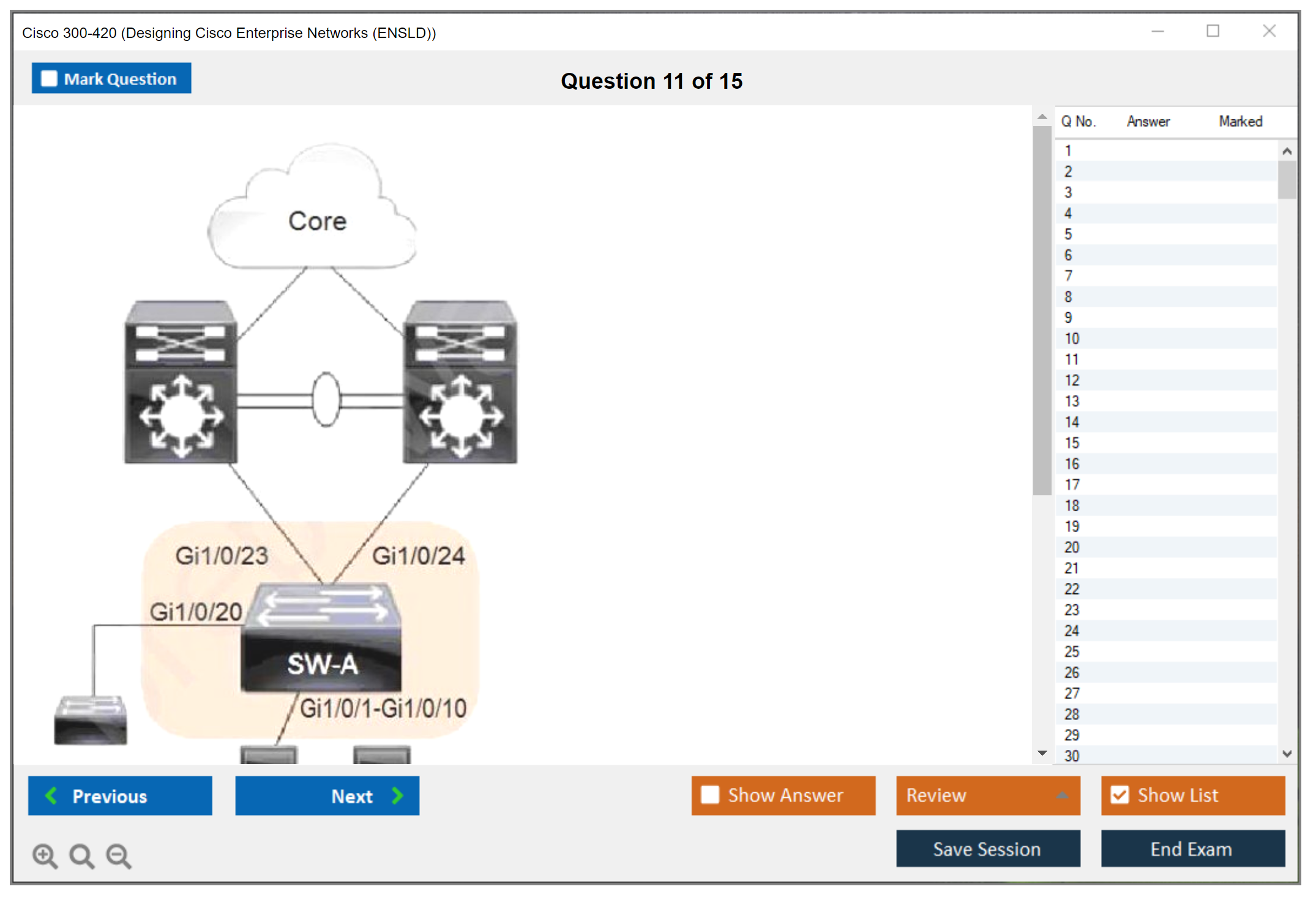Go to the Next question
This screenshot has width=1316, height=900.
click(x=327, y=795)
